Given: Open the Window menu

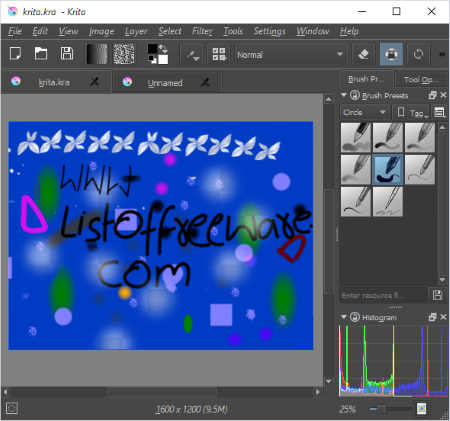Looking at the screenshot, I should [313, 31].
